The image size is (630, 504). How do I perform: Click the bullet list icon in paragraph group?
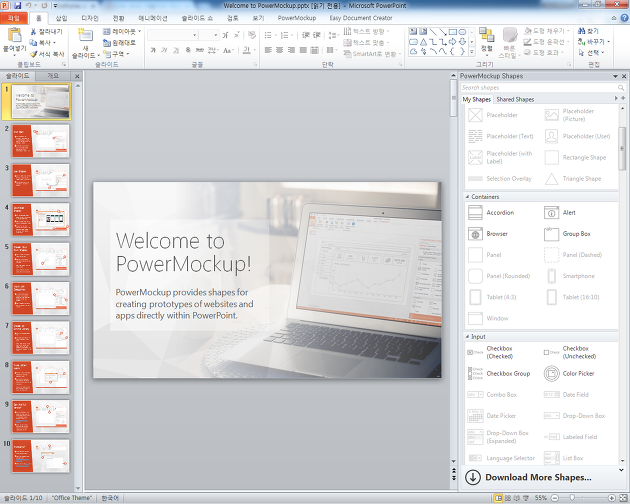[x=268, y=35]
